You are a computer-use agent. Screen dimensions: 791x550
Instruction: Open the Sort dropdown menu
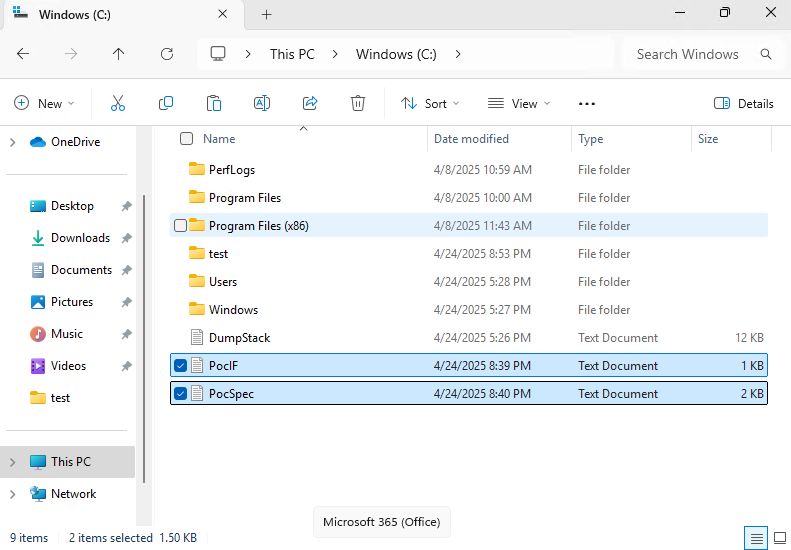pos(430,103)
